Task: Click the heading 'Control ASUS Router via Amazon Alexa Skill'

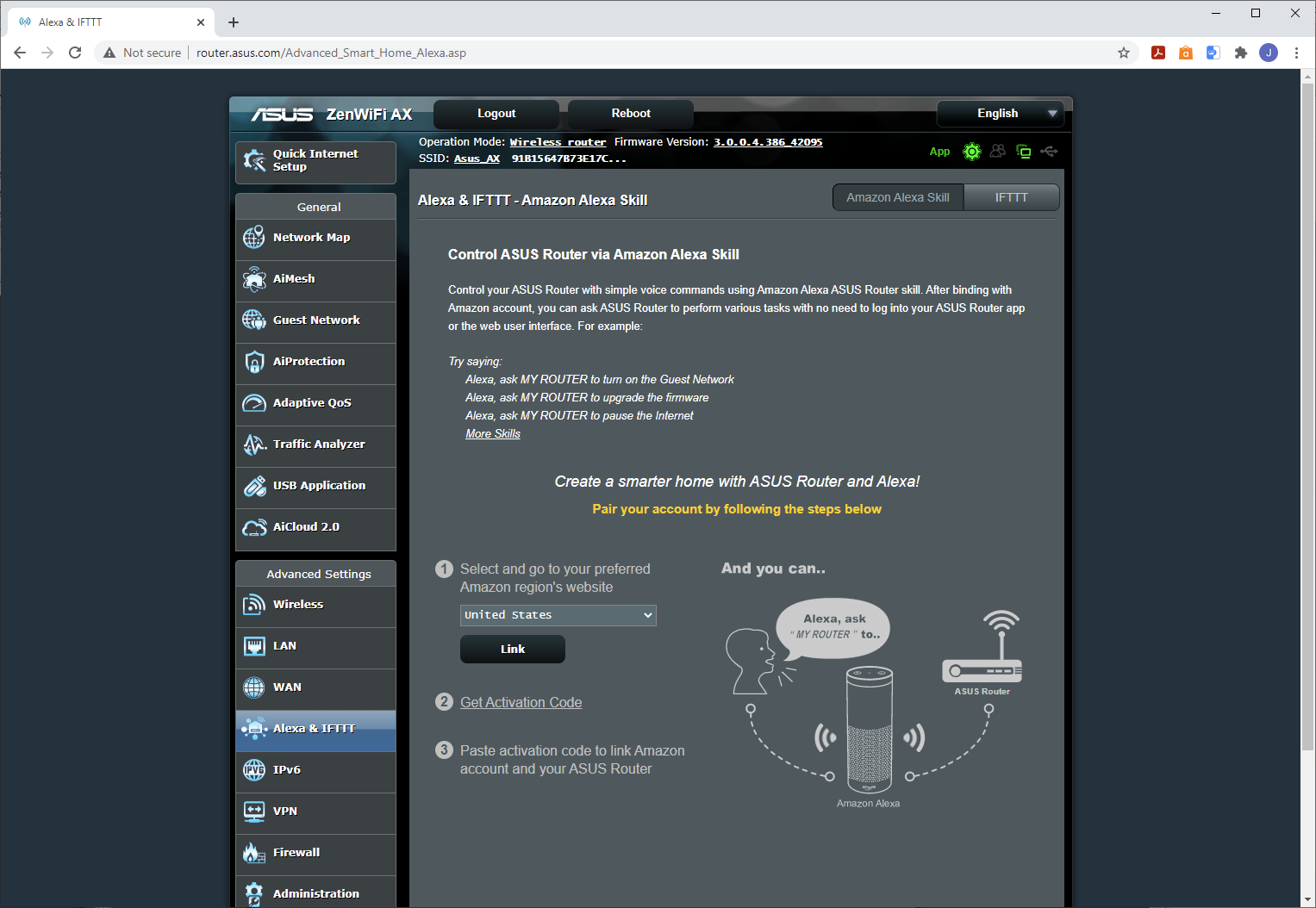Action: [x=594, y=255]
